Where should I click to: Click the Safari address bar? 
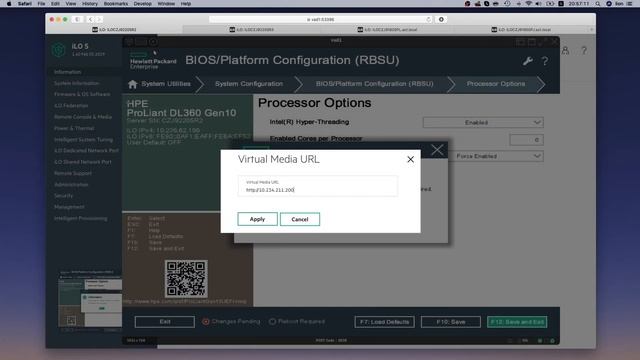(x=321, y=19)
